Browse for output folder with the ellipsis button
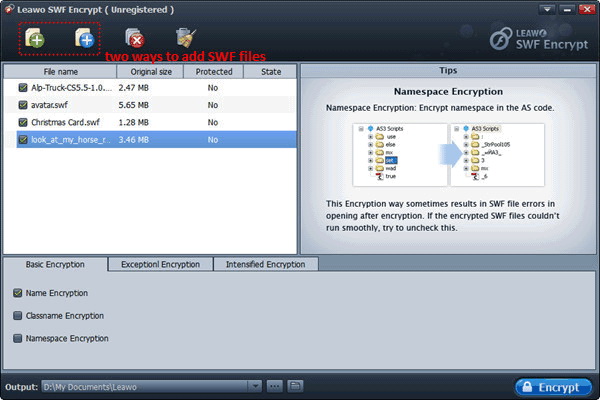The image size is (600, 400). point(274,386)
